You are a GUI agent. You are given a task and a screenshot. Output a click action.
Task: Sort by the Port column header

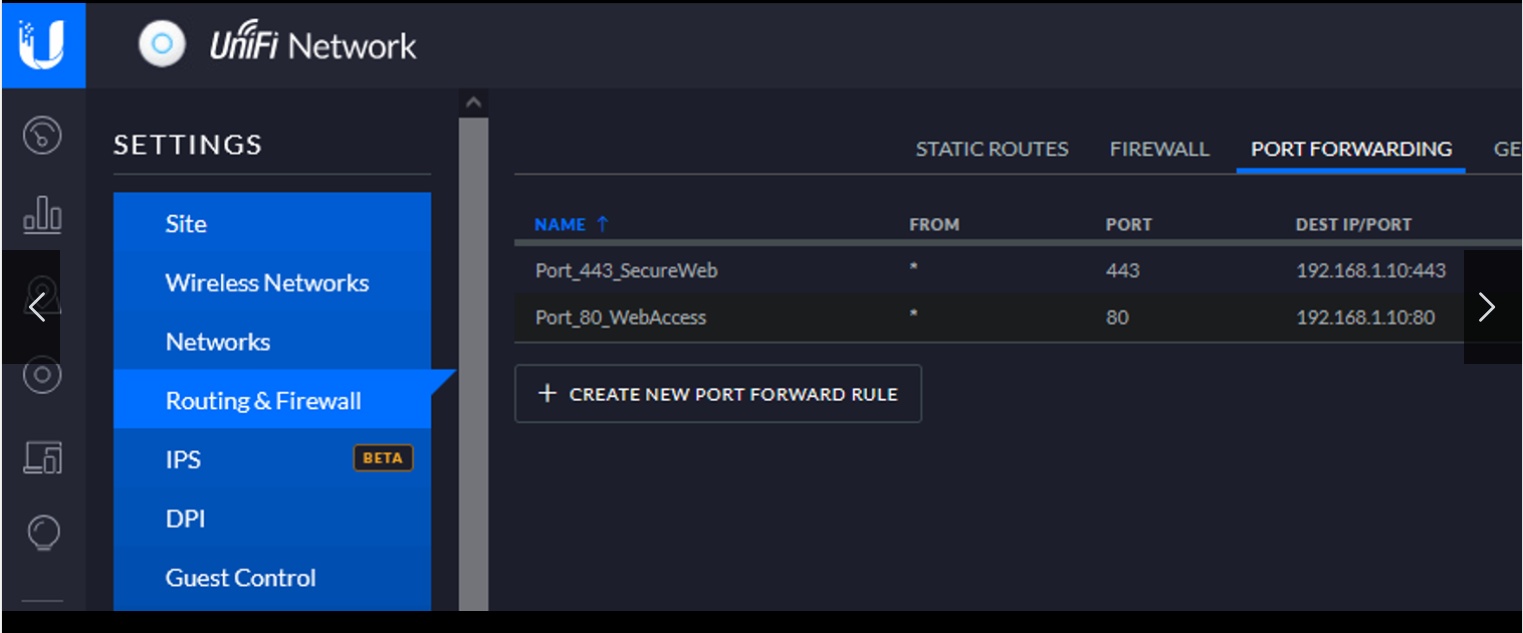pos(1129,225)
